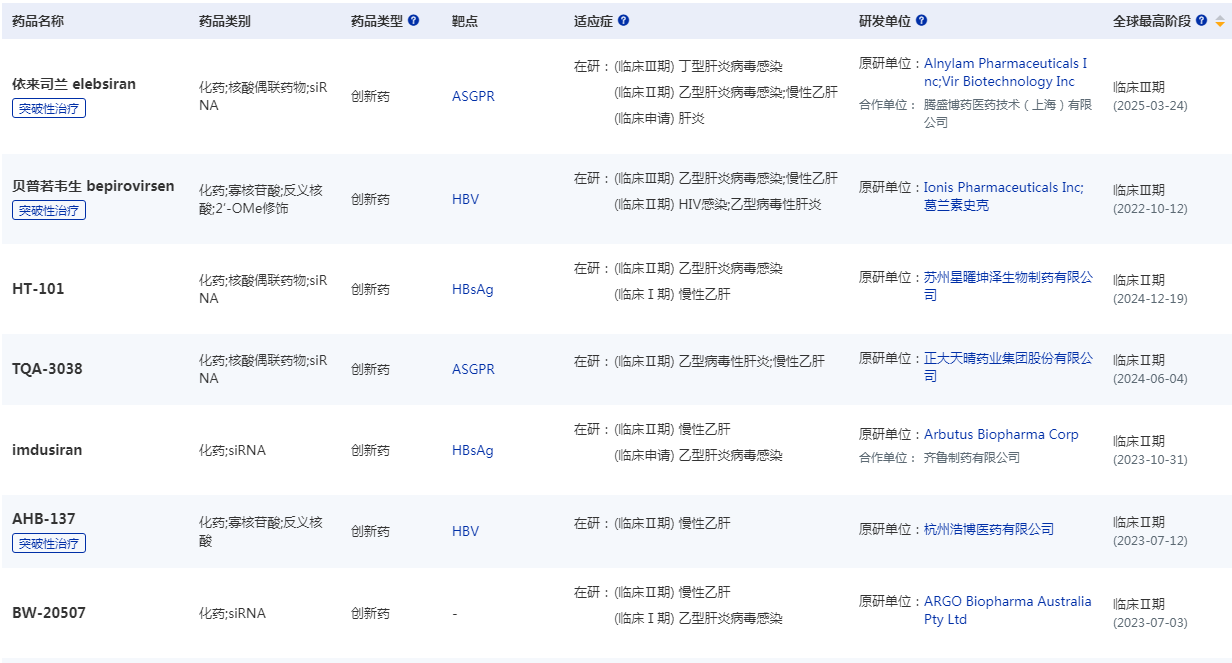
Task: Click 丁型肝炎病毒感染 indication for elebsiran
Action: point(731,66)
